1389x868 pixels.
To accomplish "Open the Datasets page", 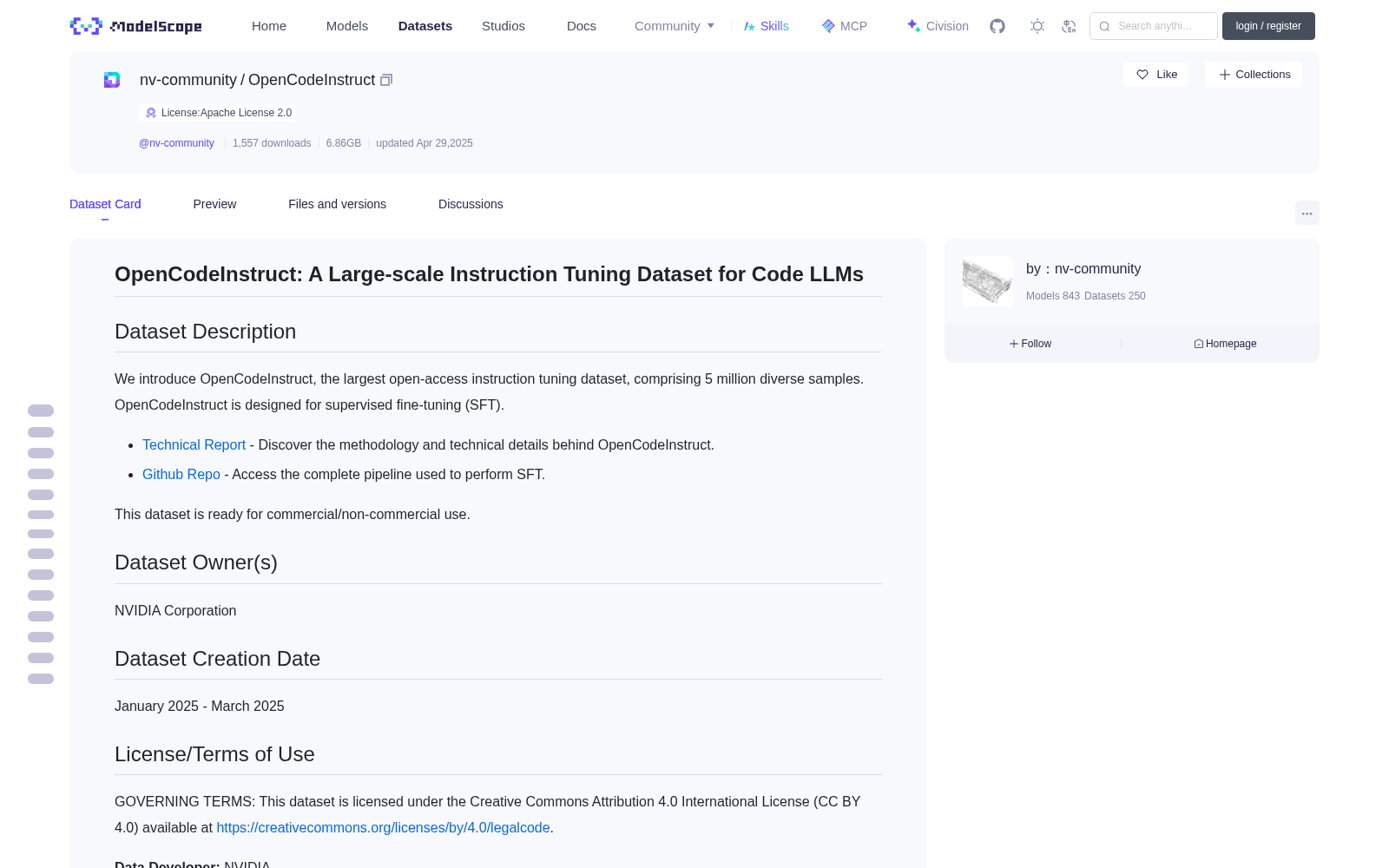I will point(425,26).
